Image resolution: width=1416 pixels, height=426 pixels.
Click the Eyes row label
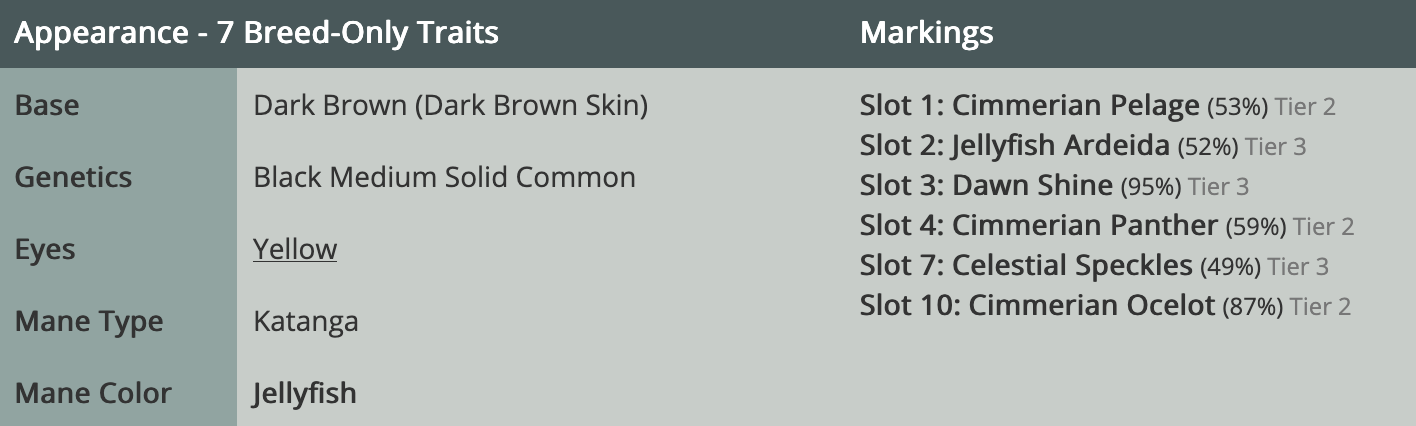pyautogui.click(x=45, y=250)
